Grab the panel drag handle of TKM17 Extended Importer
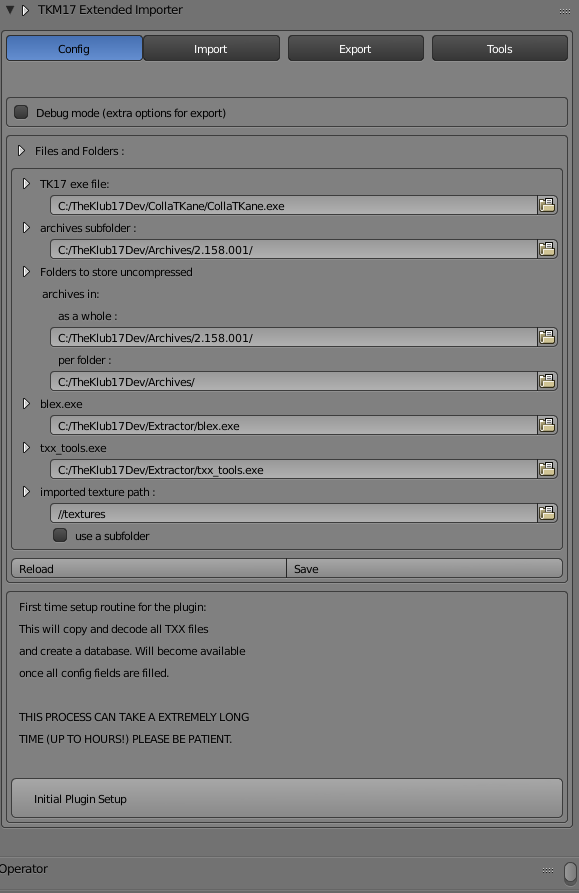This screenshot has height=893, width=579. pyautogui.click(x=564, y=11)
